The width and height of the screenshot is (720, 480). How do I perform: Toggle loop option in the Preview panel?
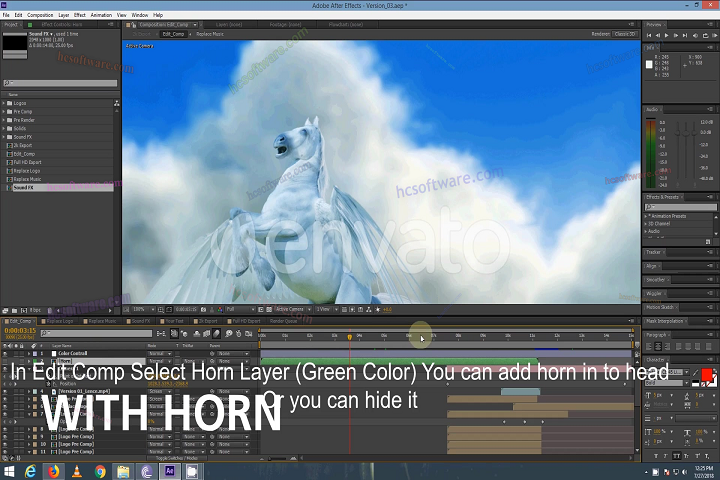tap(705, 35)
